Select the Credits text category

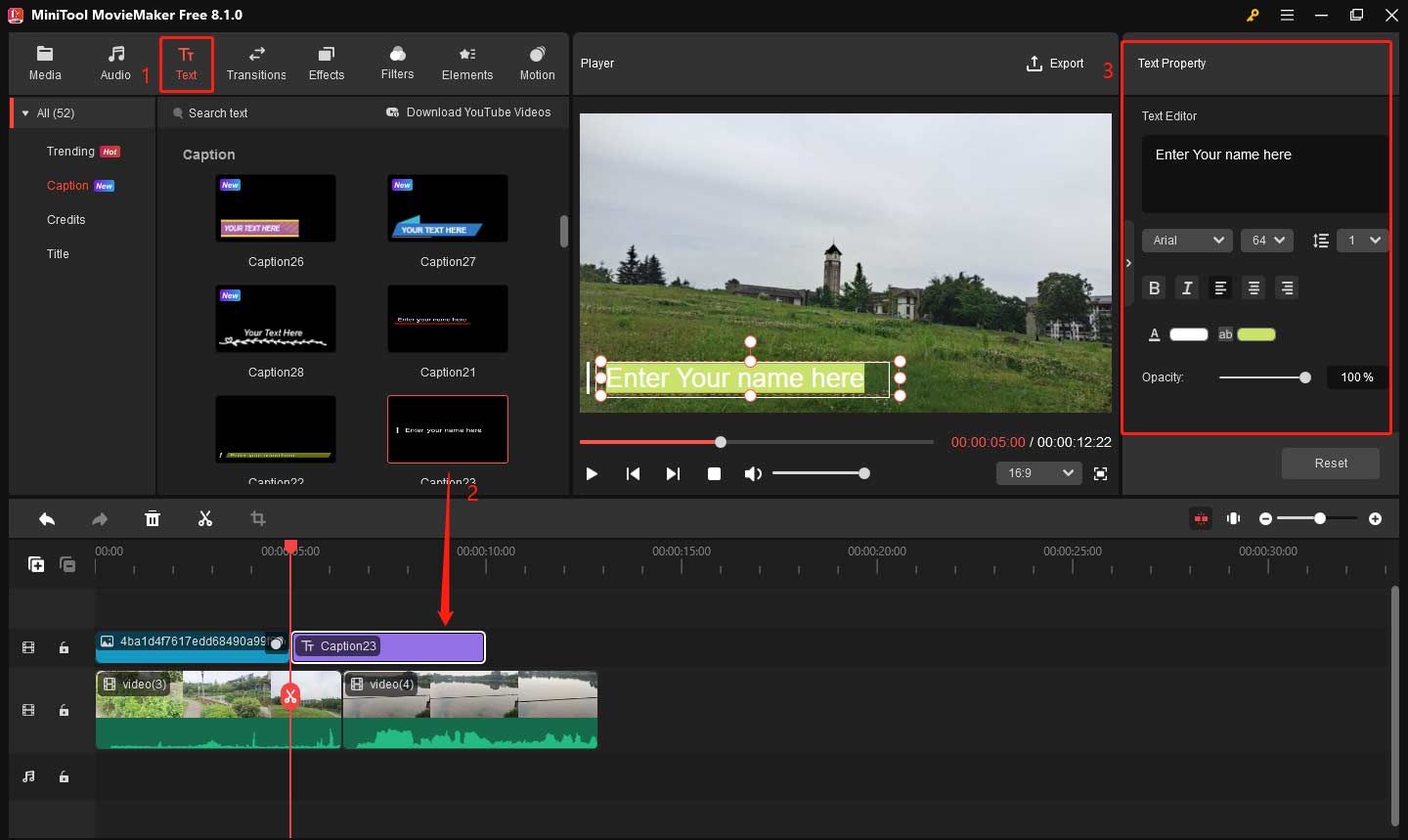tap(66, 220)
